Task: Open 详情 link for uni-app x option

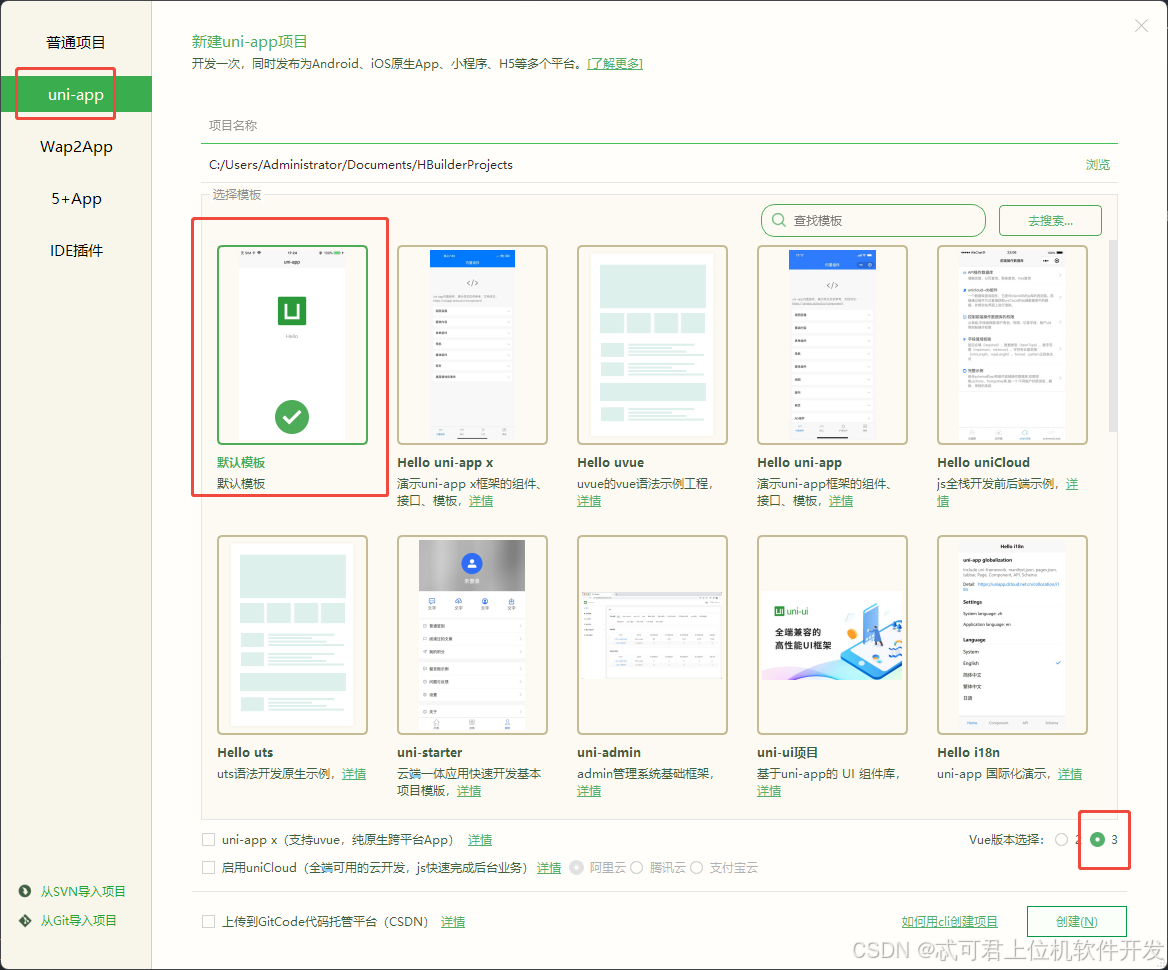Action: 480,840
